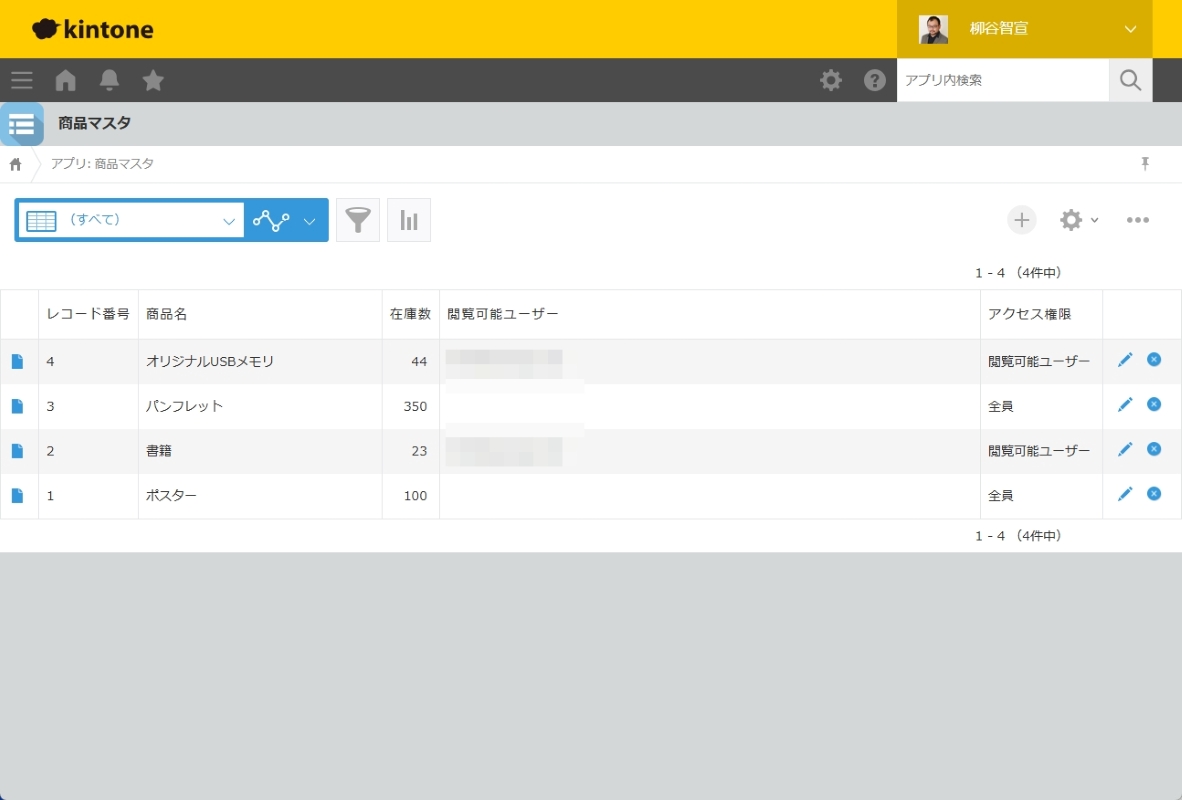Open the app settings gear dropdown
This screenshot has height=800, width=1182.
coord(1078,220)
